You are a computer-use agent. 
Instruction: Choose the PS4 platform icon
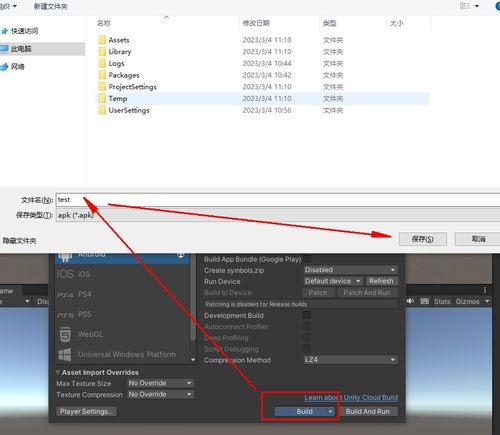tap(65, 294)
